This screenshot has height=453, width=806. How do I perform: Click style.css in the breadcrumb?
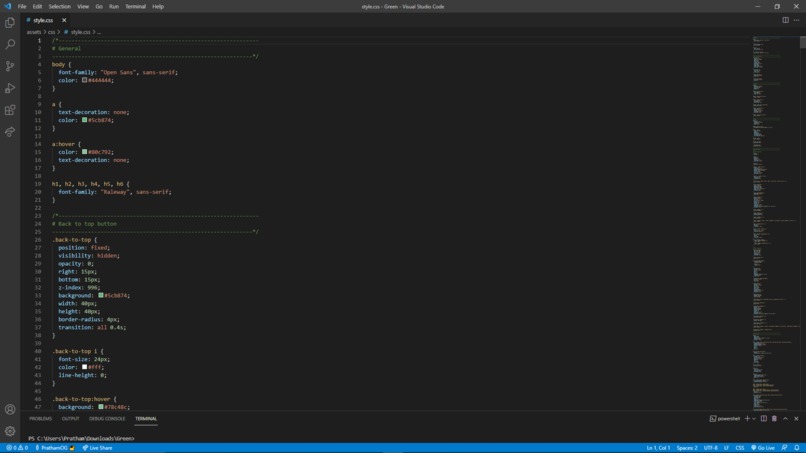(80, 32)
